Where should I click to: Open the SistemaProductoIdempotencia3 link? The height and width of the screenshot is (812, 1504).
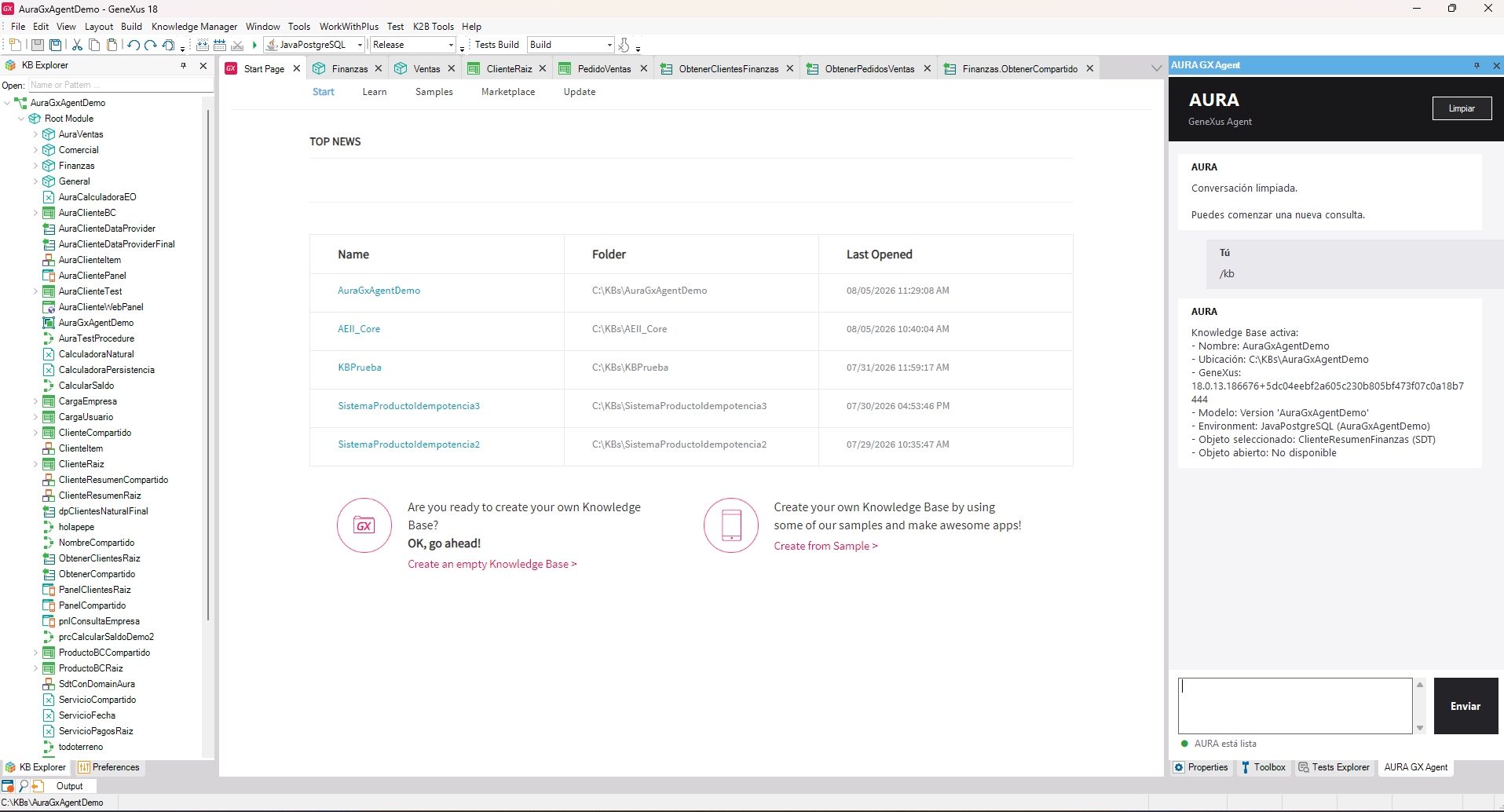(x=408, y=406)
